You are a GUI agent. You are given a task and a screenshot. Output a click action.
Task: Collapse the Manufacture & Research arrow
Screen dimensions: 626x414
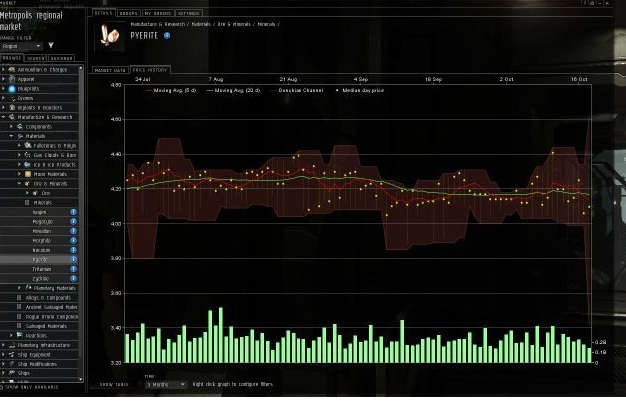click(3, 117)
